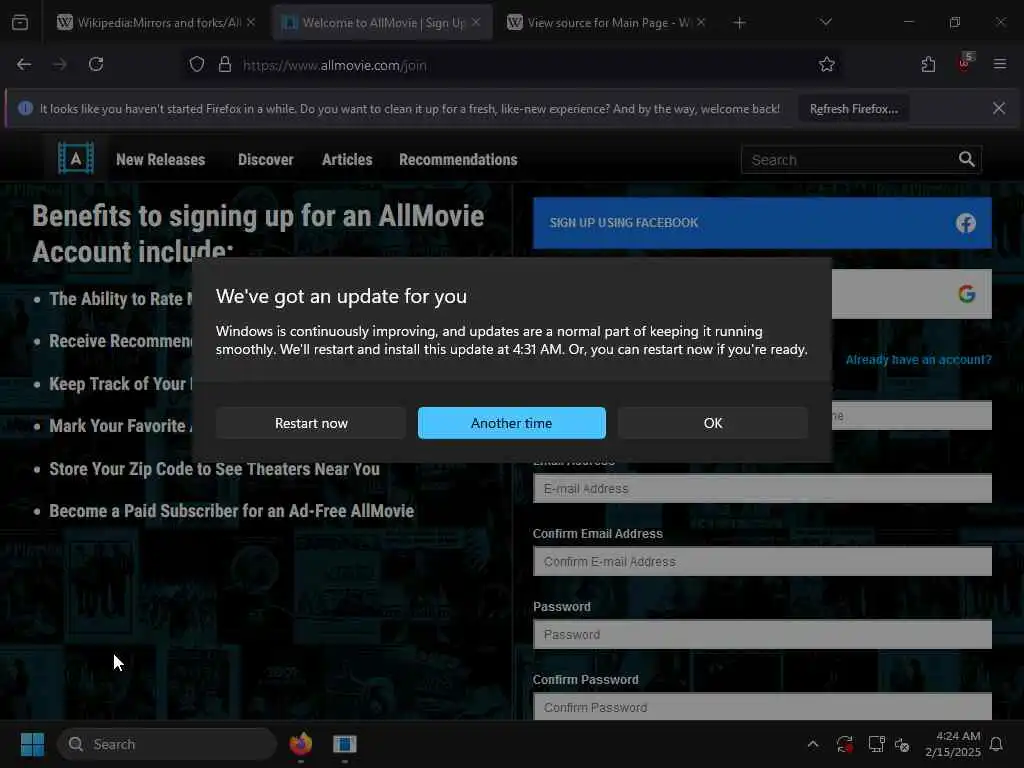This screenshot has width=1024, height=768.
Task: Click Store Your Zip Code to See Theaters
Action: point(214,469)
